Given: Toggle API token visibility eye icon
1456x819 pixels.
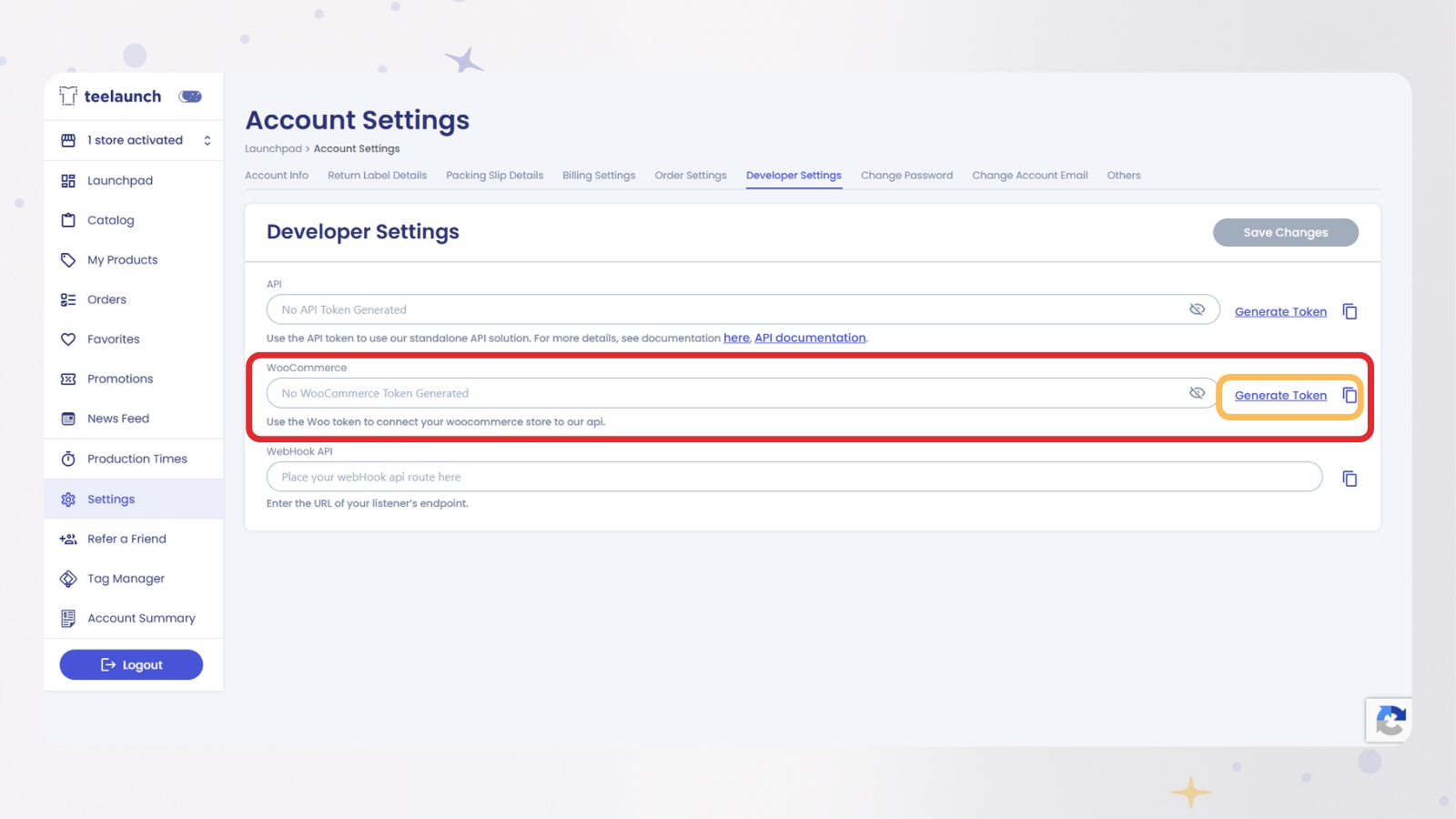Looking at the screenshot, I should [x=1197, y=309].
